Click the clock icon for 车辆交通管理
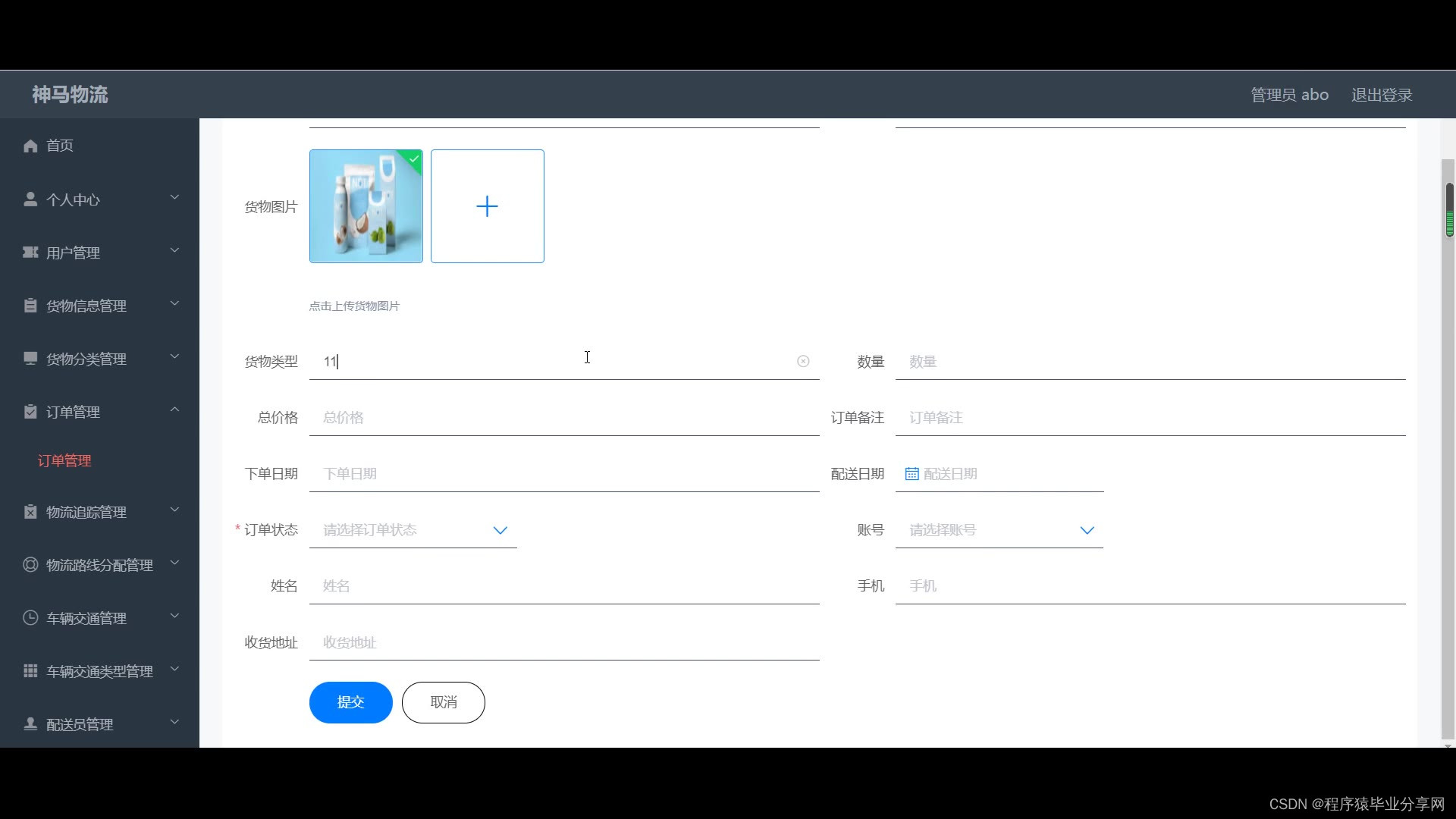The height and width of the screenshot is (819, 1456). [30, 618]
